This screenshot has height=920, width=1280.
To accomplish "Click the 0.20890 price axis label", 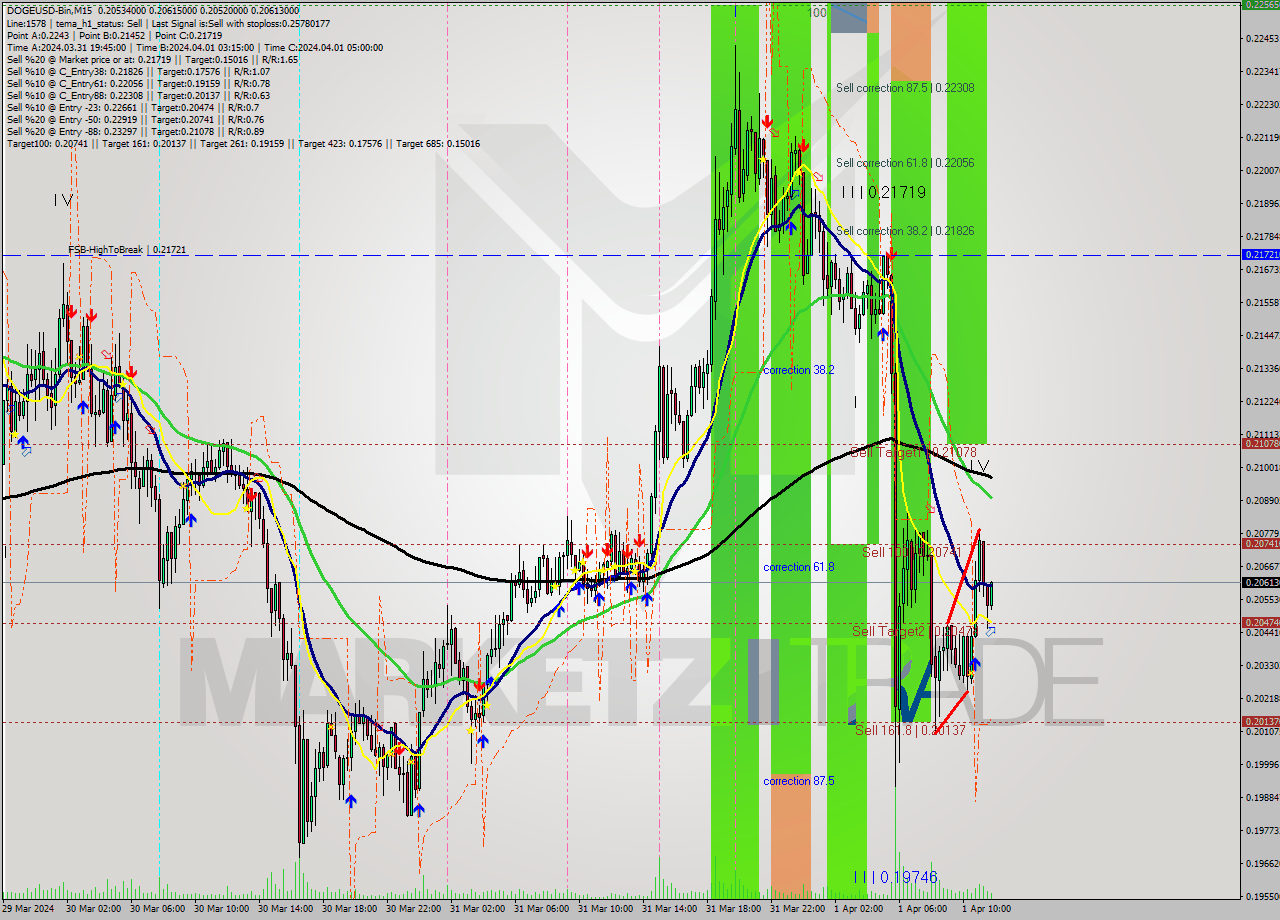I will pos(1264,500).
